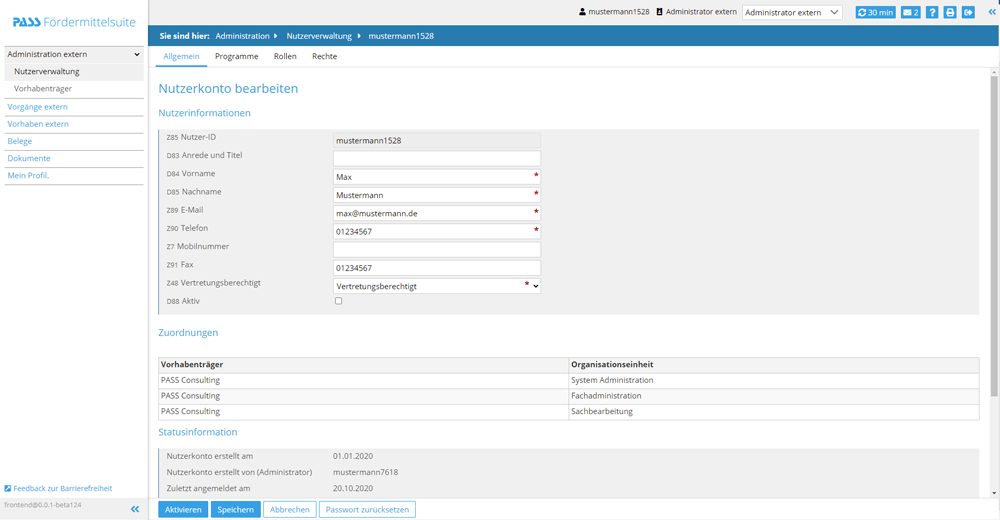Open Dokumente in the sidebar
Image resolution: width=1000 pixels, height=520 pixels.
tap(29, 158)
